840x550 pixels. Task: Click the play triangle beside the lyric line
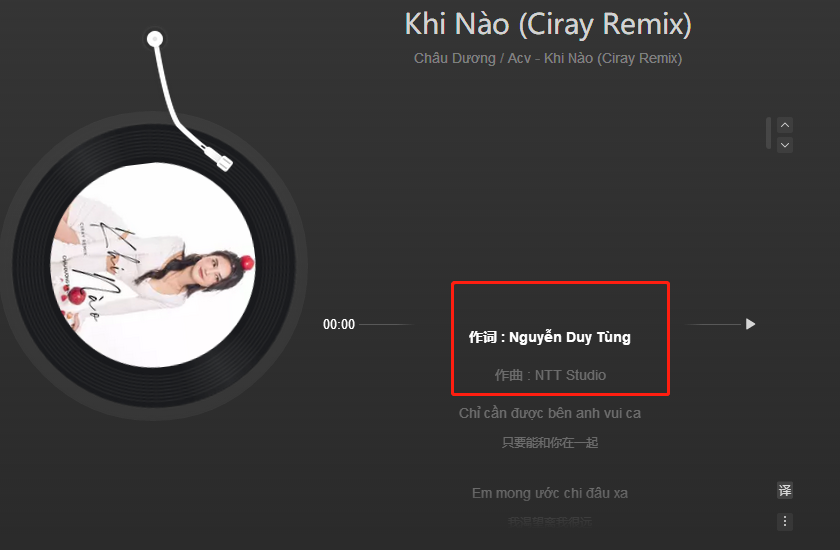[751, 324]
